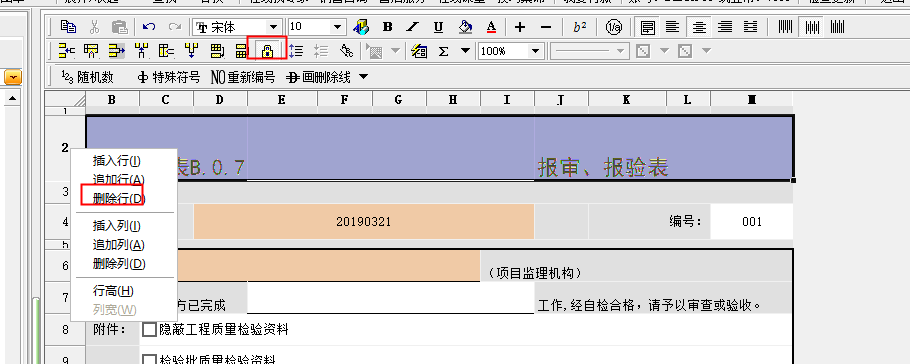Check 隐蔽工程质量检验资料 checkbox
The width and height of the screenshot is (910, 364).
[x=150, y=330]
